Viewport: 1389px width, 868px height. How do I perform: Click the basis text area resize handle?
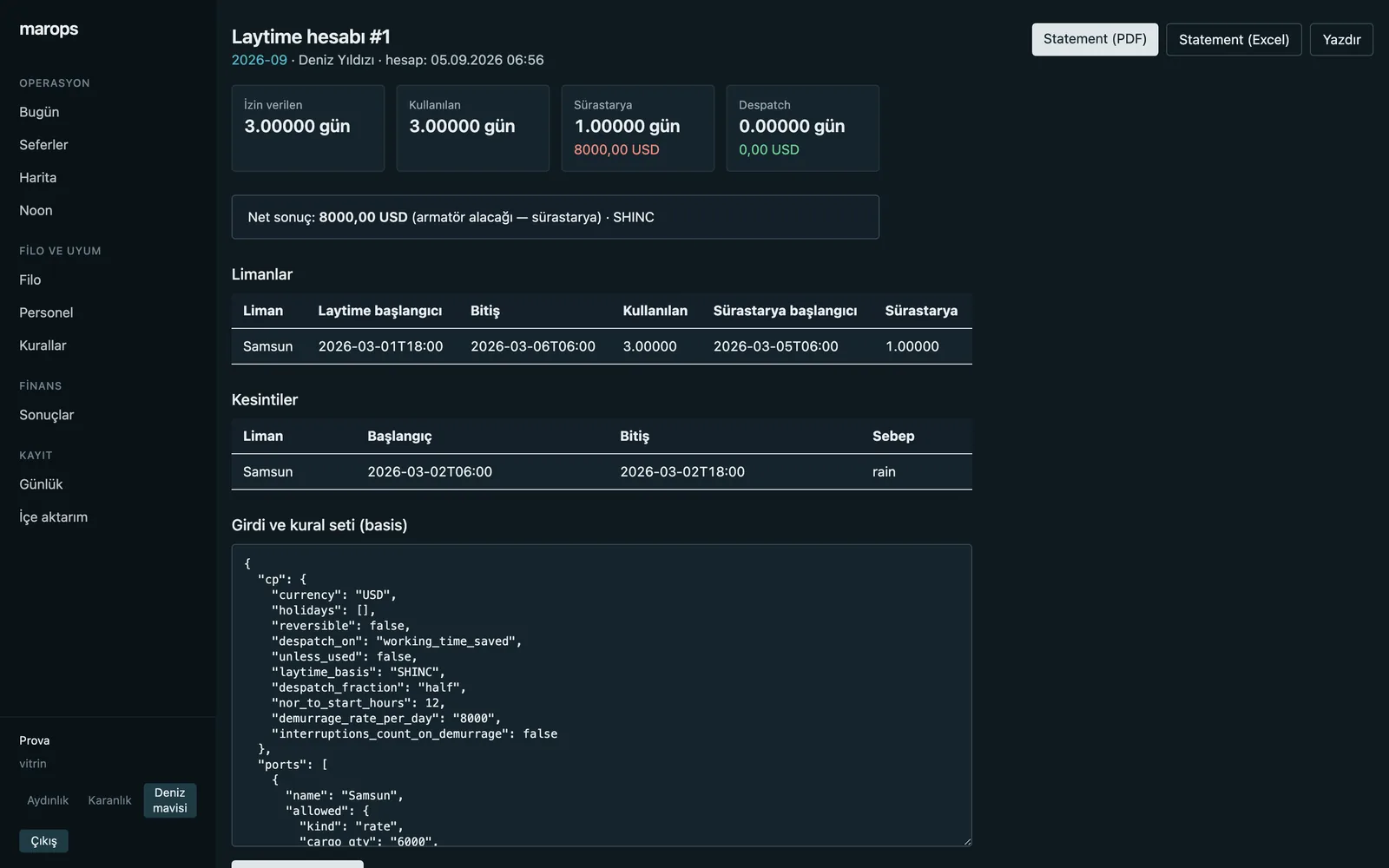pyautogui.click(x=966, y=840)
